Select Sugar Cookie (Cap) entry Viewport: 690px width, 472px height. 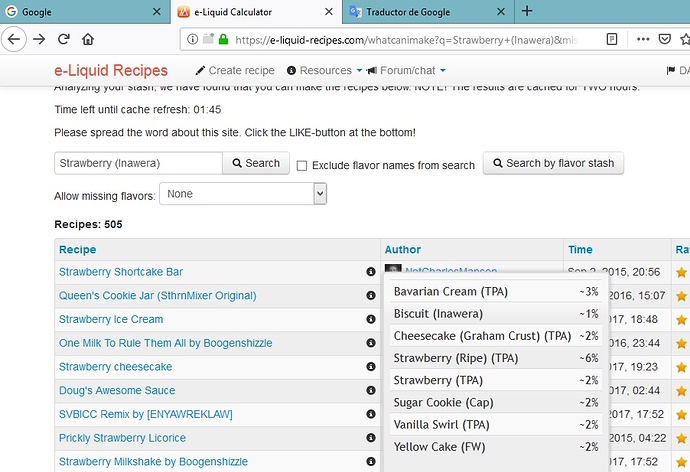tap(496, 402)
